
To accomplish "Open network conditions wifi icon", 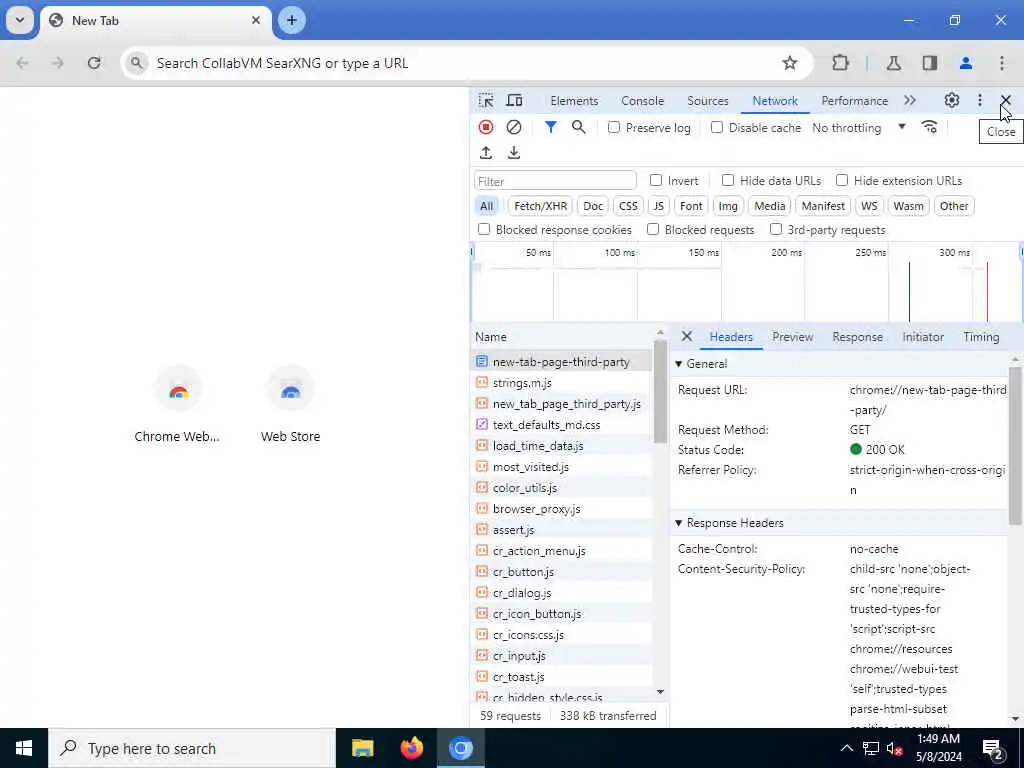I will (929, 127).
